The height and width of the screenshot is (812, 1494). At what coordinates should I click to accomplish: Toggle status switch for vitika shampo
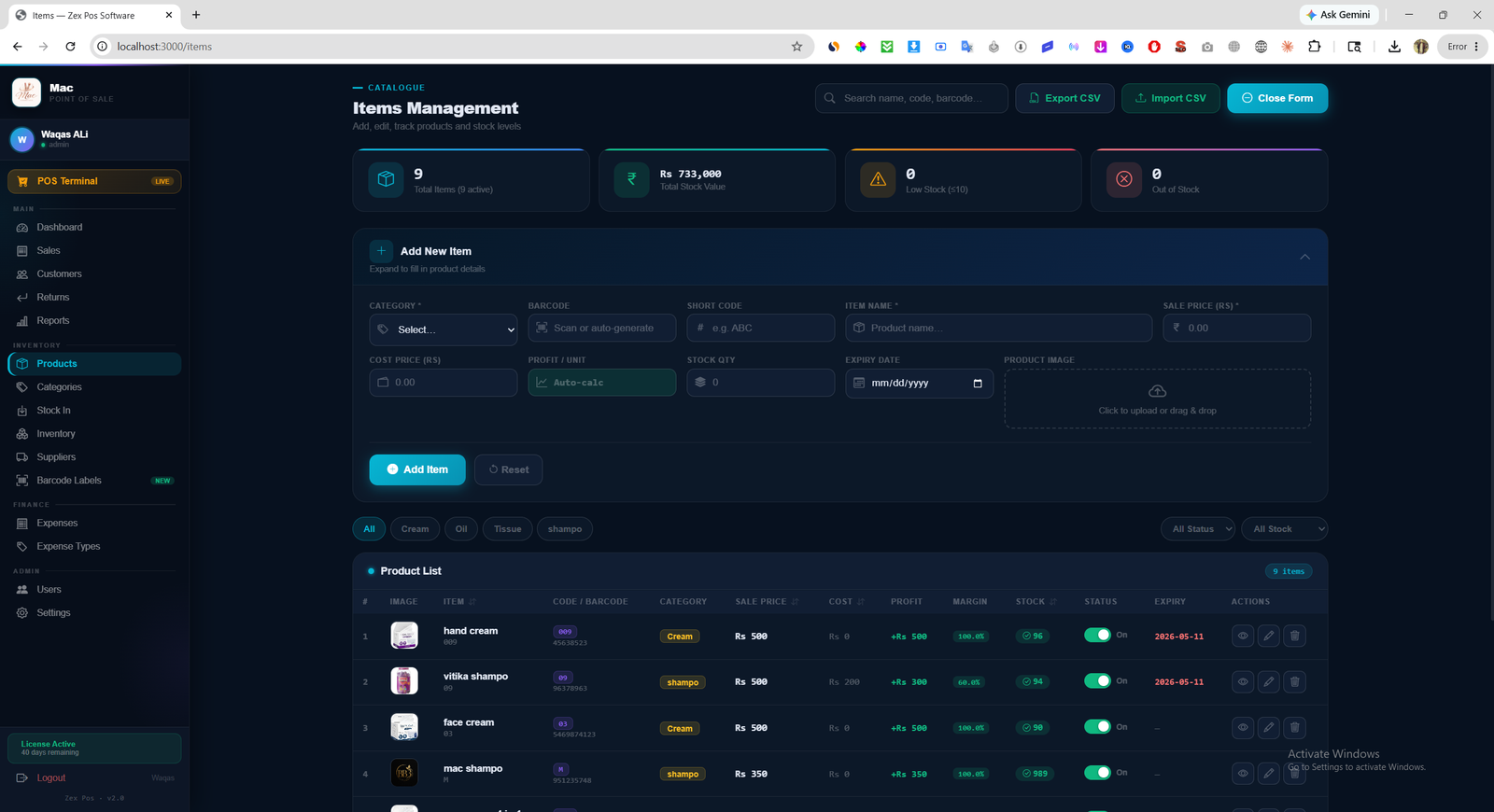(1097, 680)
